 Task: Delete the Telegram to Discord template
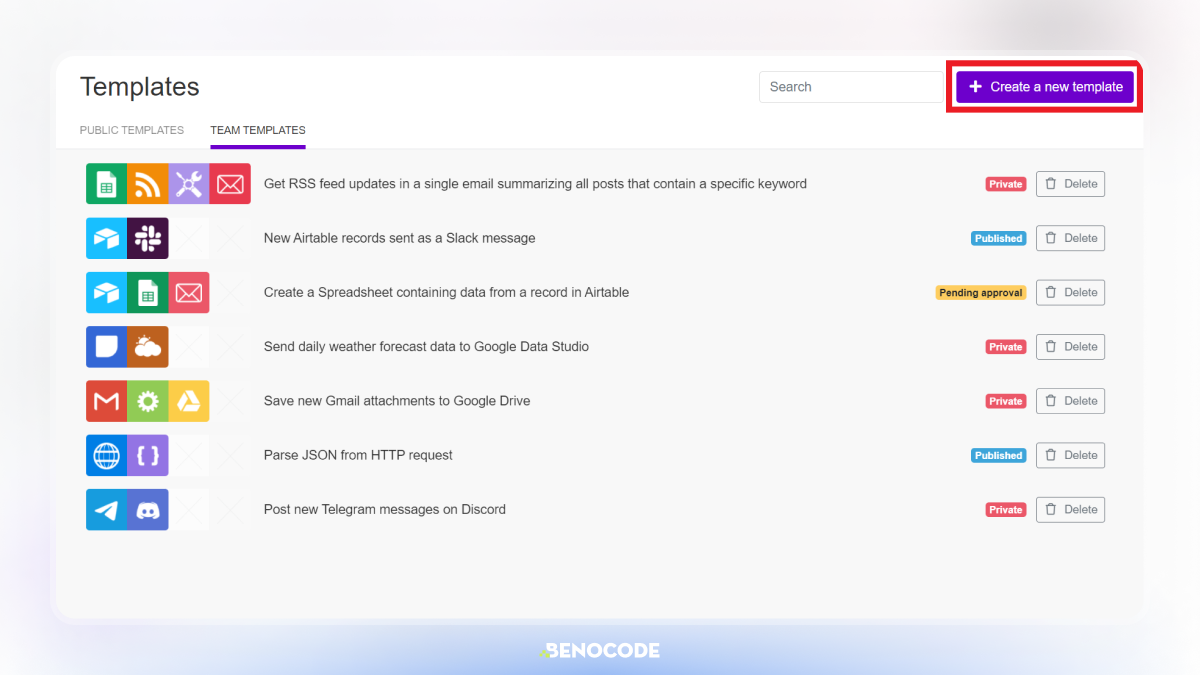point(1070,509)
